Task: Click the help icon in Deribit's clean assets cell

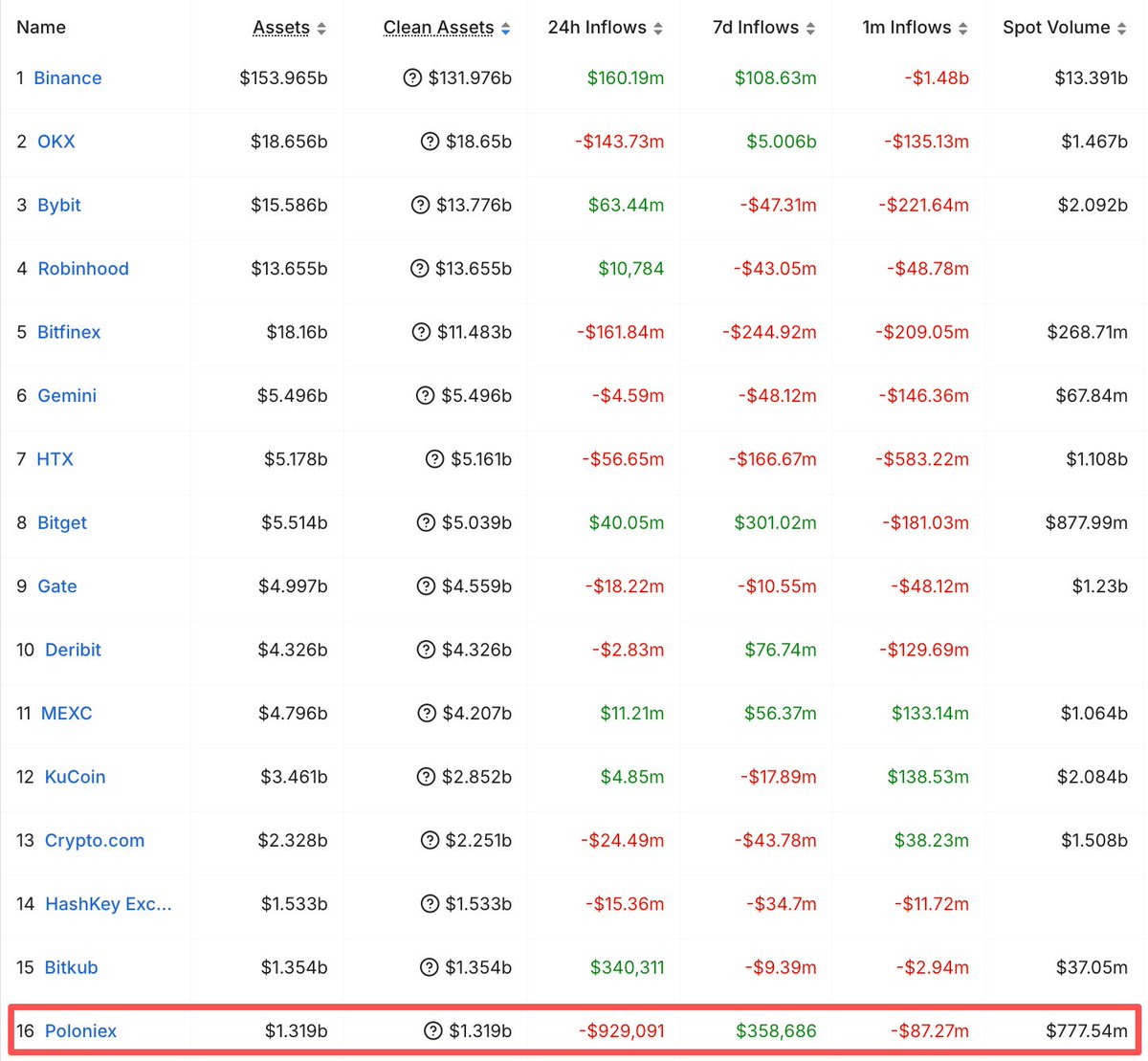Action: pyautogui.click(x=426, y=650)
